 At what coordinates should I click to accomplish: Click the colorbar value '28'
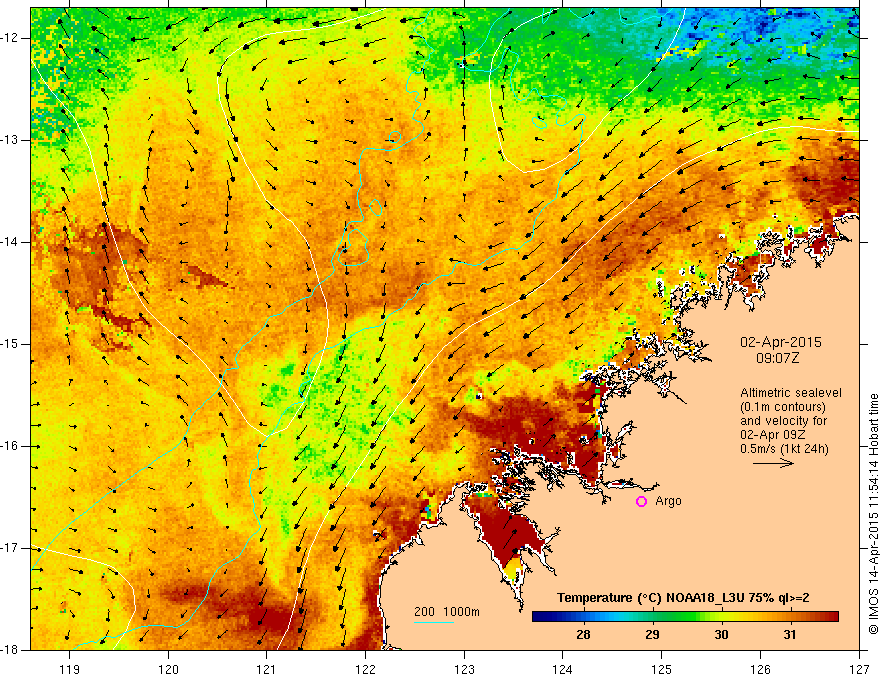tap(583, 635)
